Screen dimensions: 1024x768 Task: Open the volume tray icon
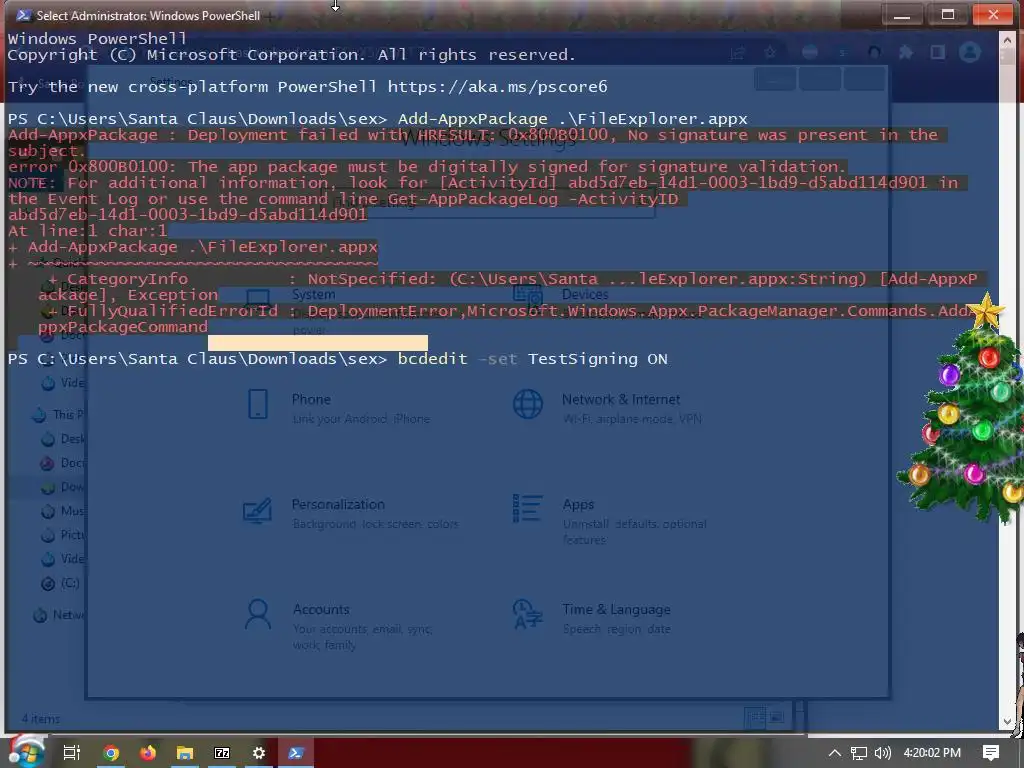pyautogui.click(x=882, y=753)
